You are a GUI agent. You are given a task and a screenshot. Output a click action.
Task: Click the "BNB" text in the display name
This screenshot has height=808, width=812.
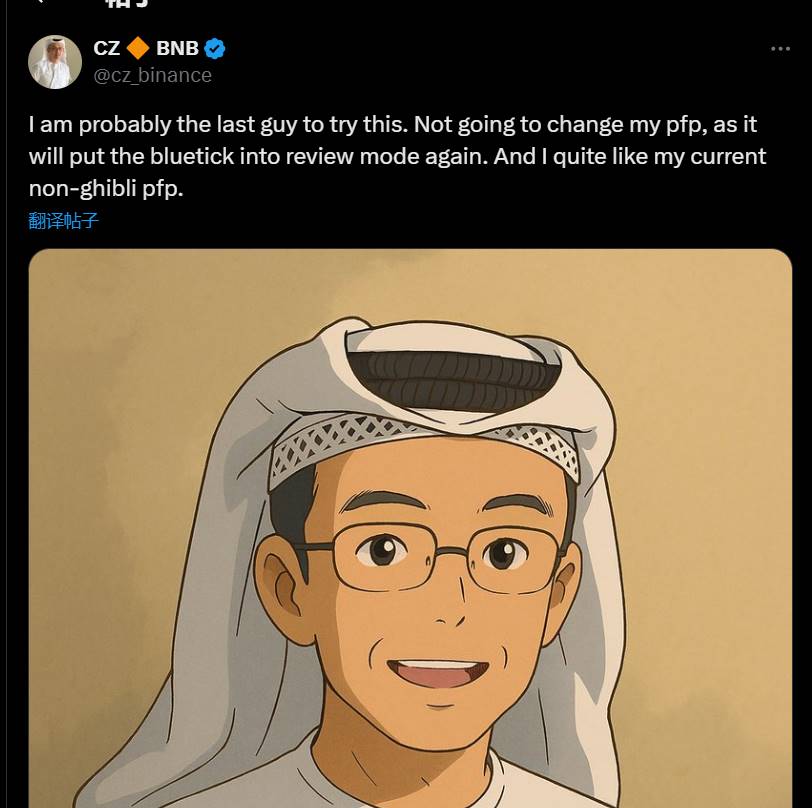point(177,49)
